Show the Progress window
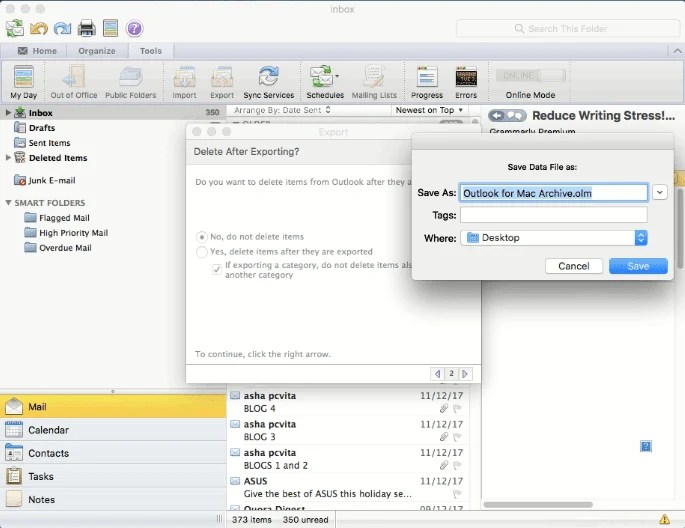The image size is (685, 528). [x=427, y=82]
